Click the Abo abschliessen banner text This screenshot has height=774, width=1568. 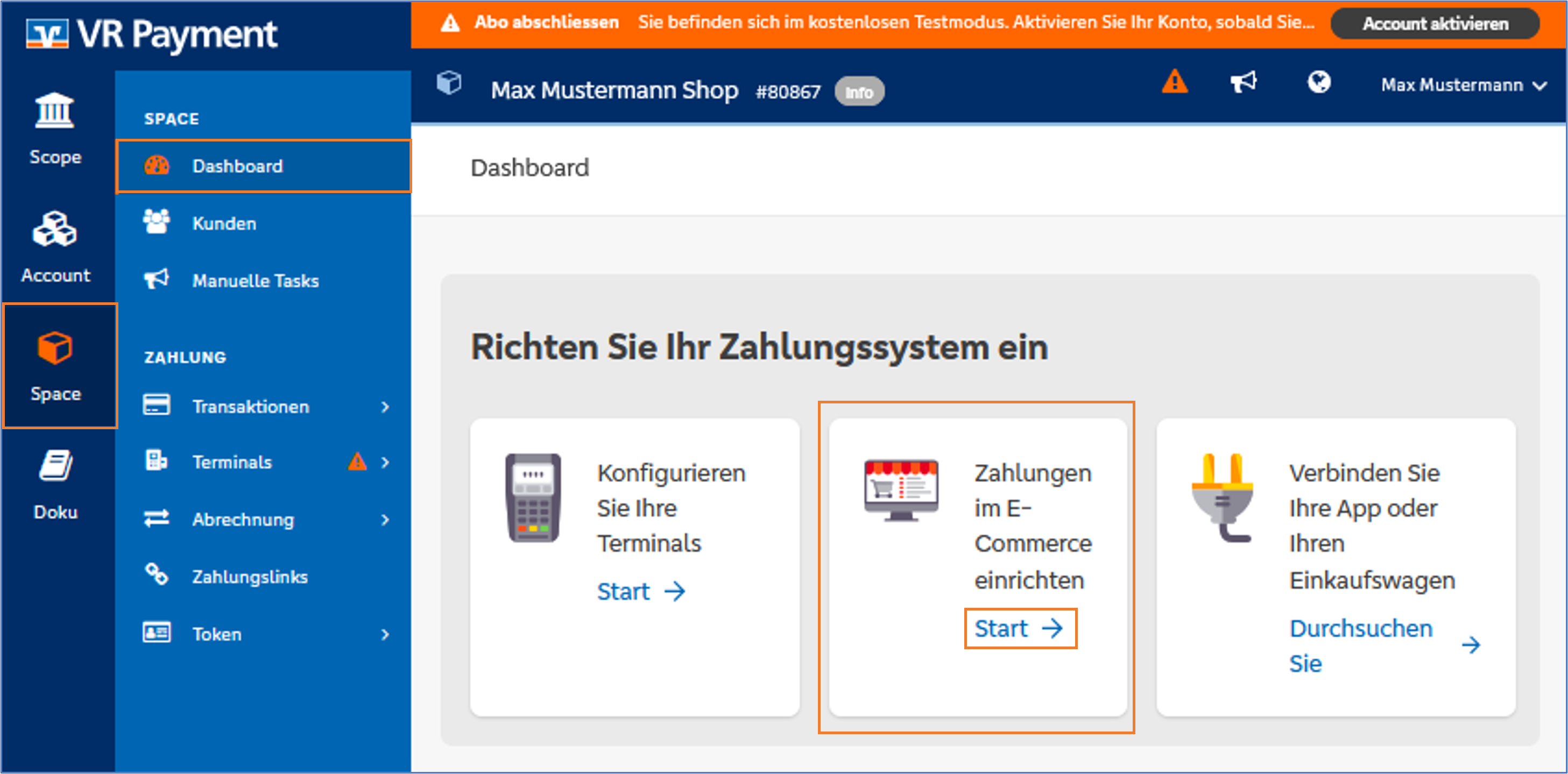[546, 23]
